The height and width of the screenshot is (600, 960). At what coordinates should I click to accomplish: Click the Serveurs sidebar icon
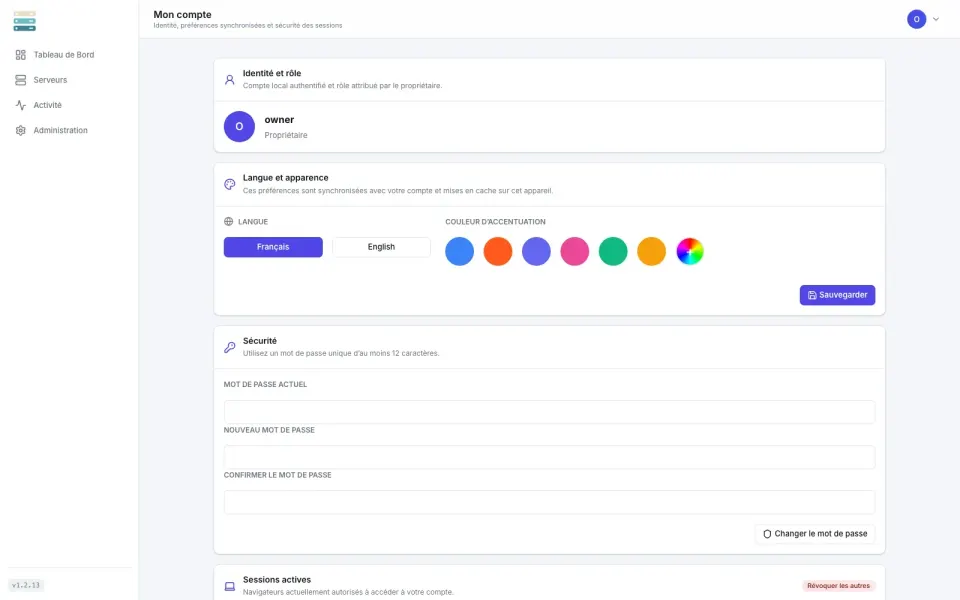click(20, 80)
